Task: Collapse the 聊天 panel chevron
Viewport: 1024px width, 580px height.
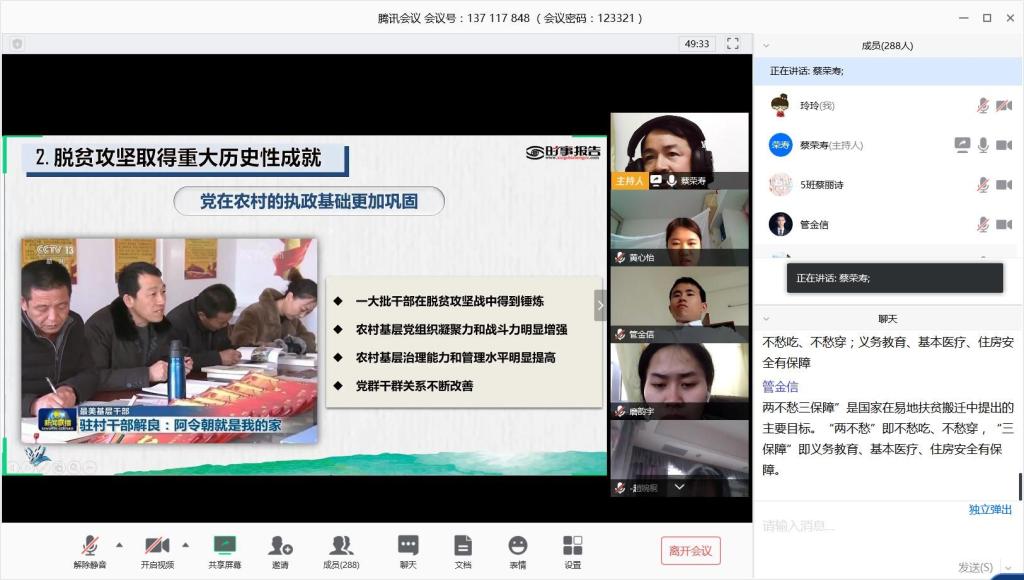Action: coord(766,319)
